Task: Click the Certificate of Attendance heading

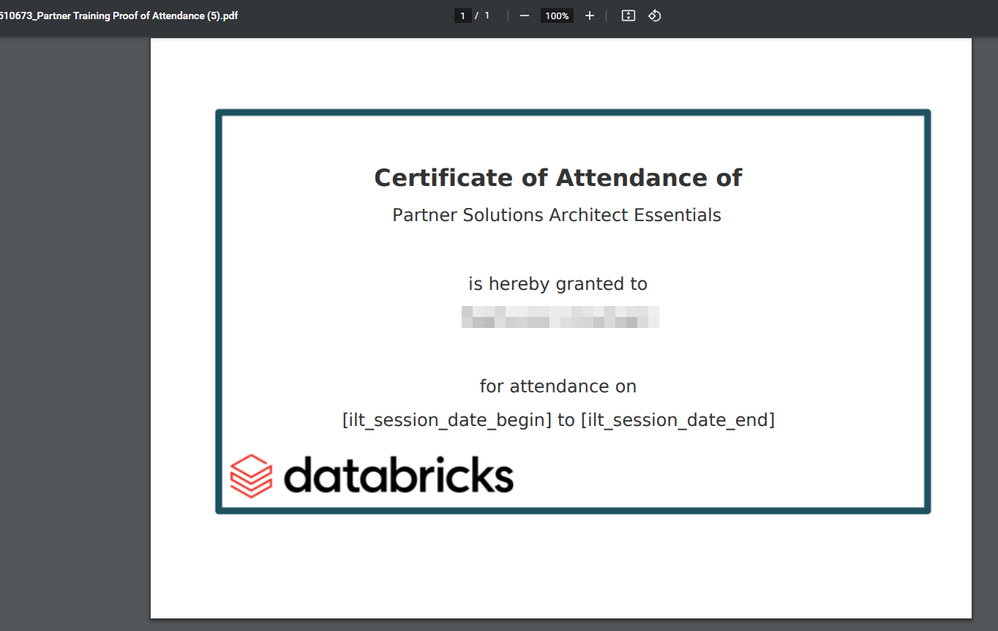Action: point(557,178)
